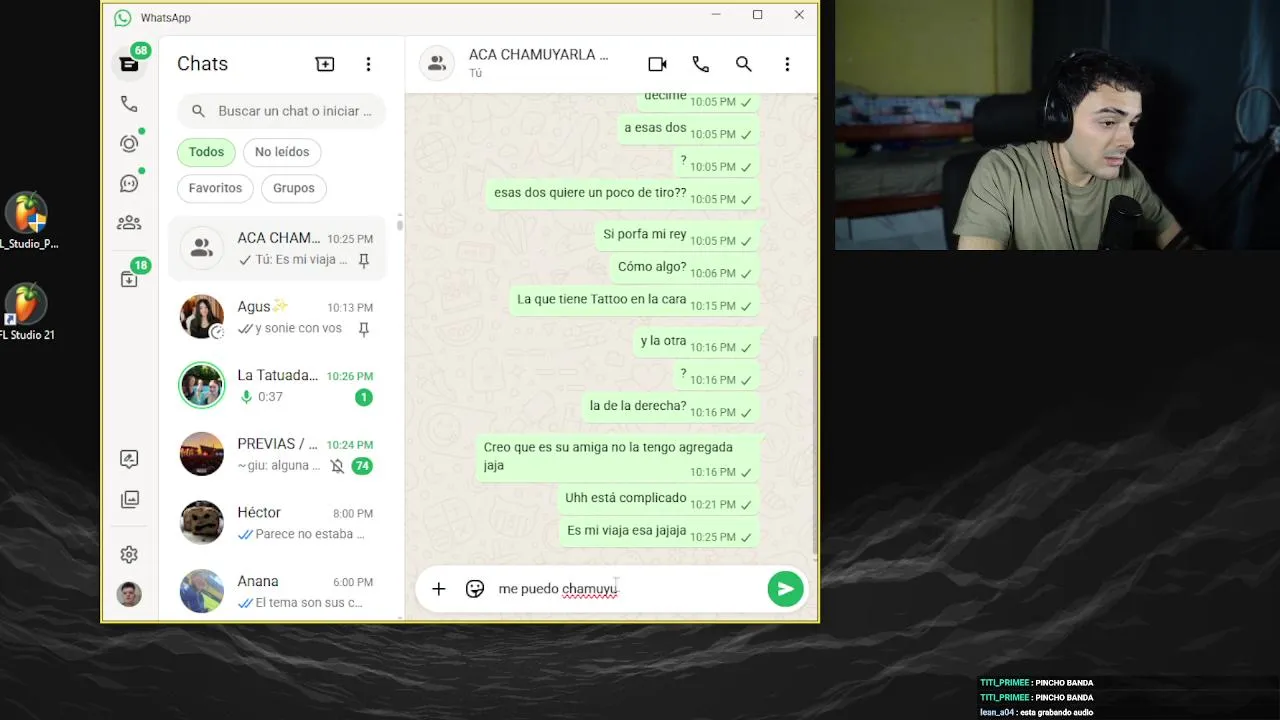Open conversation three-dot menu
This screenshot has width=1280, height=720.
[x=787, y=64]
